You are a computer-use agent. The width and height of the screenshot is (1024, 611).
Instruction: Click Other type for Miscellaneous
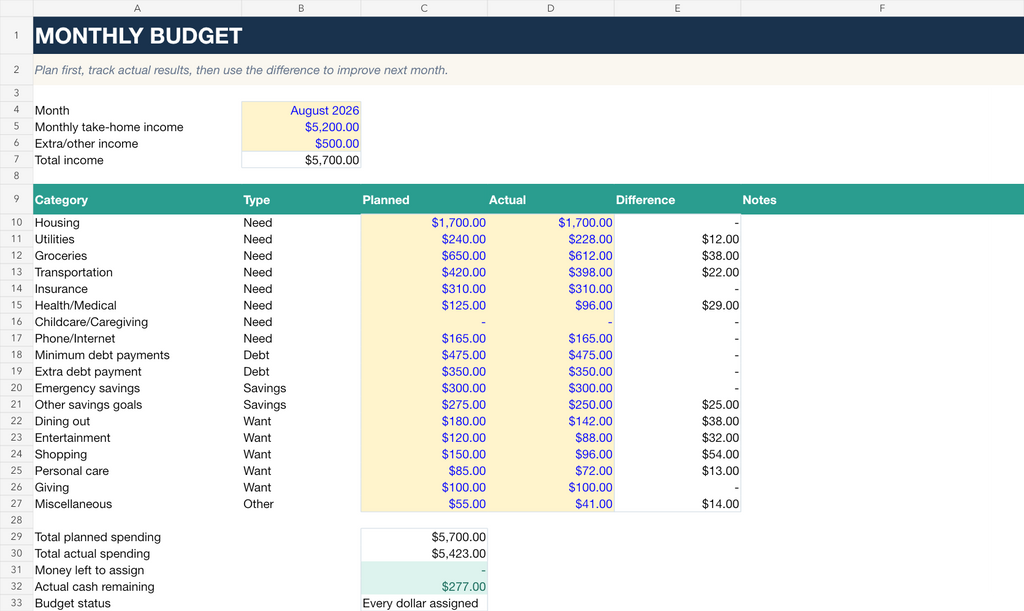point(301,504)
